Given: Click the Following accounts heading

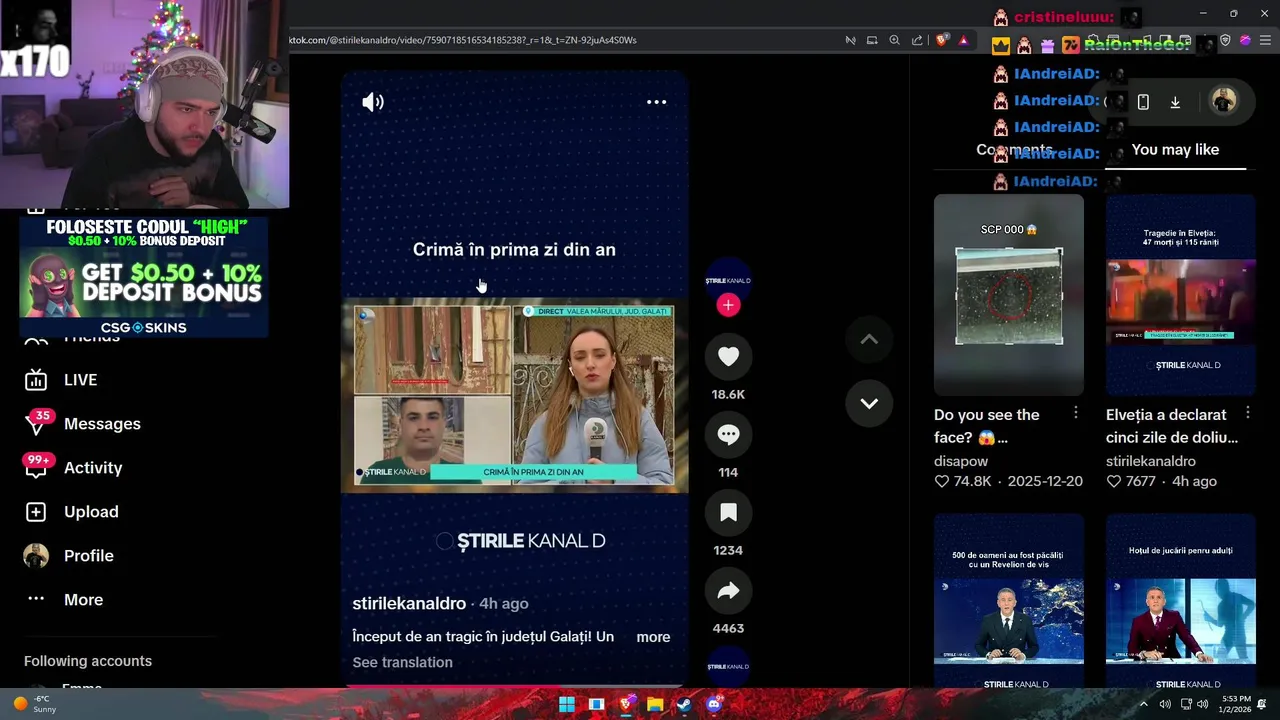Looking at the screenshot, I should 88,661.
